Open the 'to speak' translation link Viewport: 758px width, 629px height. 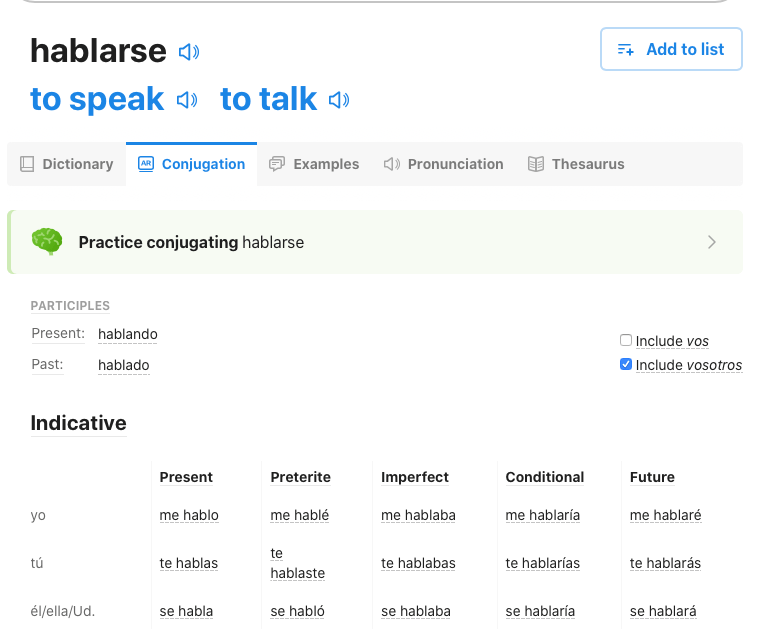pos(97,99)
